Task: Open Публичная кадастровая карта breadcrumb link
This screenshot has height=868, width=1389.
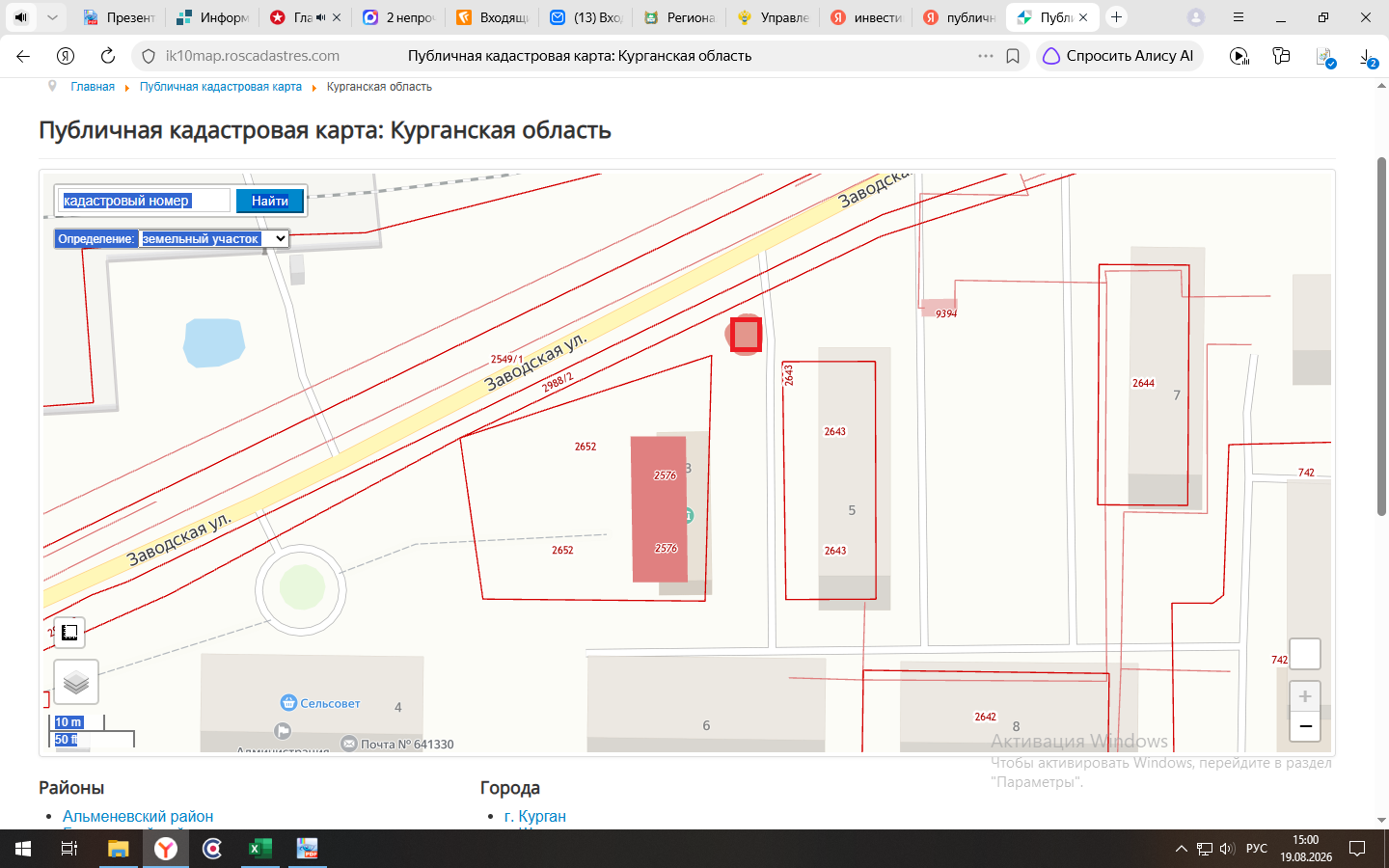Action: [x=221, y=87]
